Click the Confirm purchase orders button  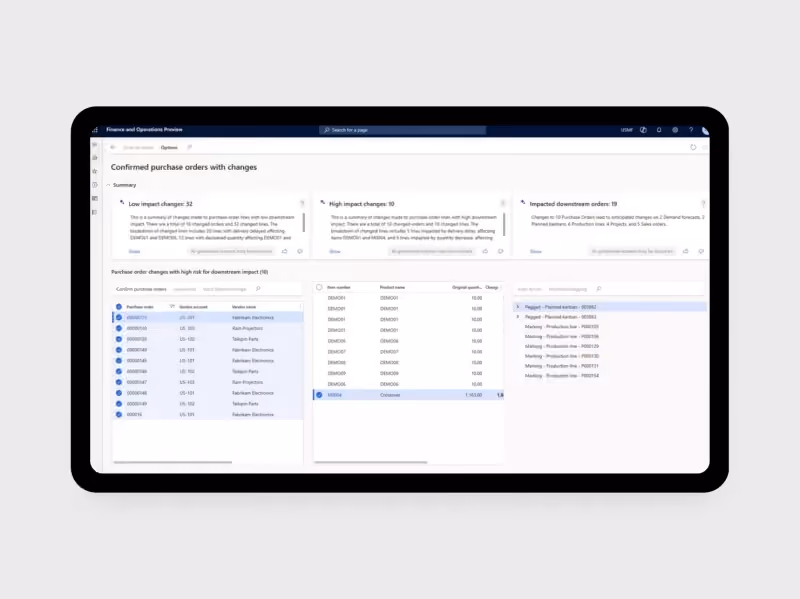141,289
